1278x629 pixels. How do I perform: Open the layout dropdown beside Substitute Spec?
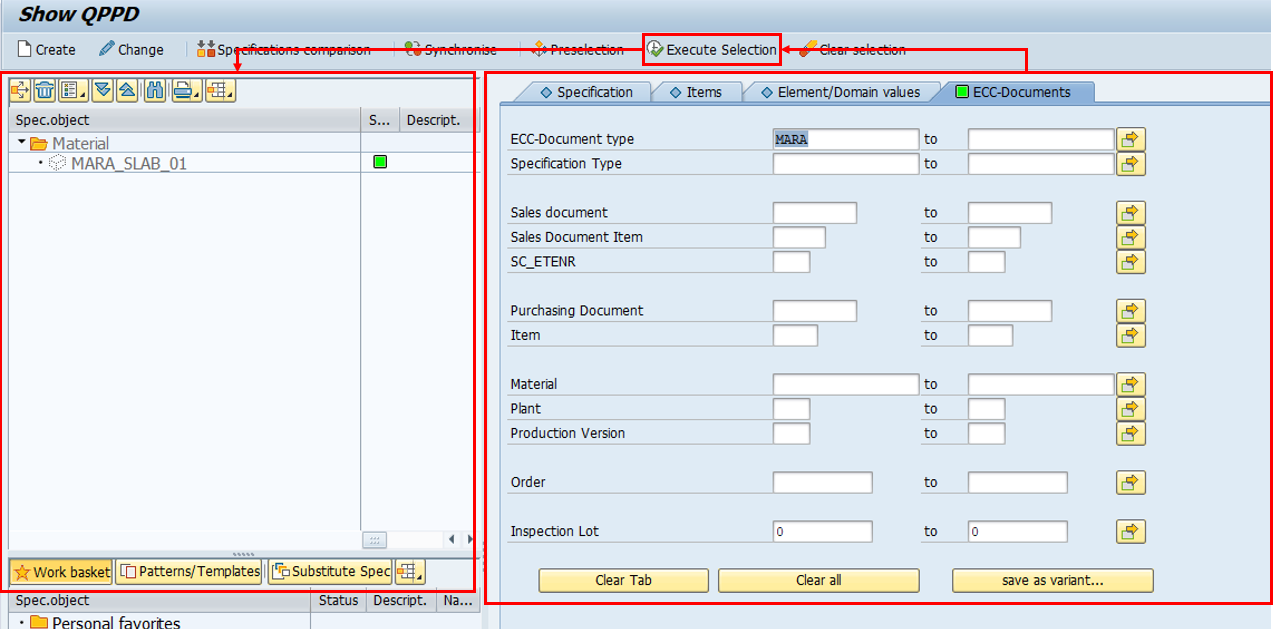tap(409, 572)
